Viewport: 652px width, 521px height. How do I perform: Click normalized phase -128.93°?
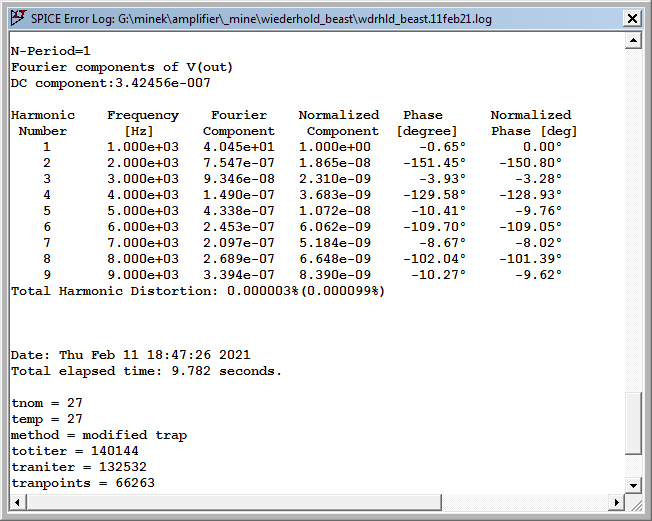coord(531,195)
